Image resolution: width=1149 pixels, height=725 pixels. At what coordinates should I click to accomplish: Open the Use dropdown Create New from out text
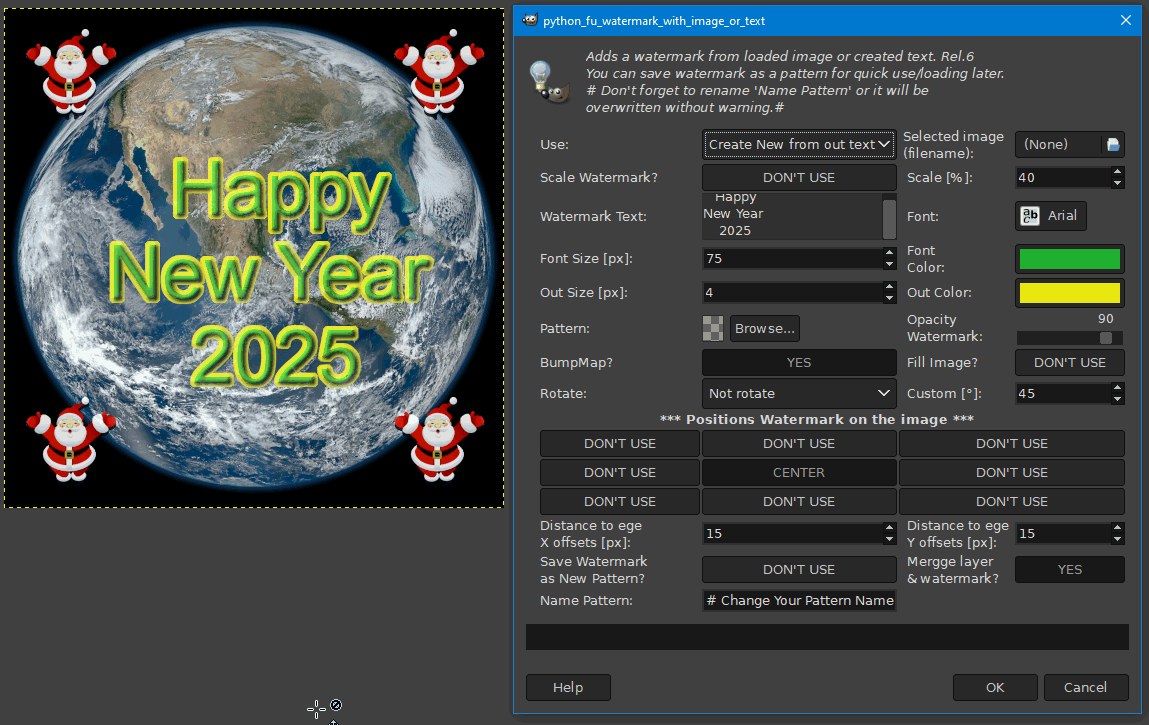[799, 144]
